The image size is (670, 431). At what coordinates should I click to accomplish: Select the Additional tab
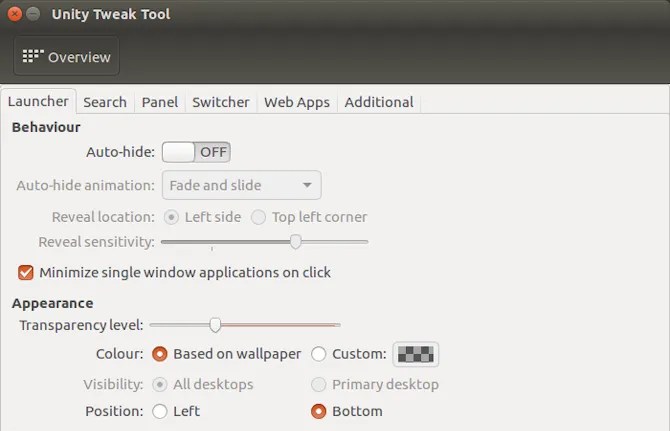(379, 102)
